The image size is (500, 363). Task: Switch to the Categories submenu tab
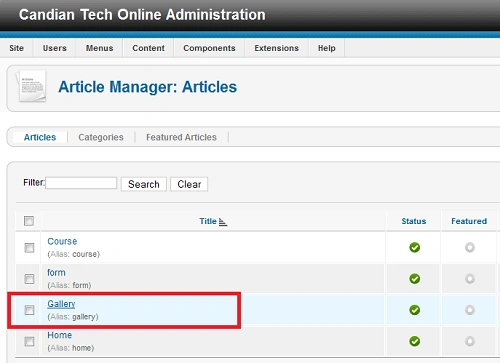(101, 137)
